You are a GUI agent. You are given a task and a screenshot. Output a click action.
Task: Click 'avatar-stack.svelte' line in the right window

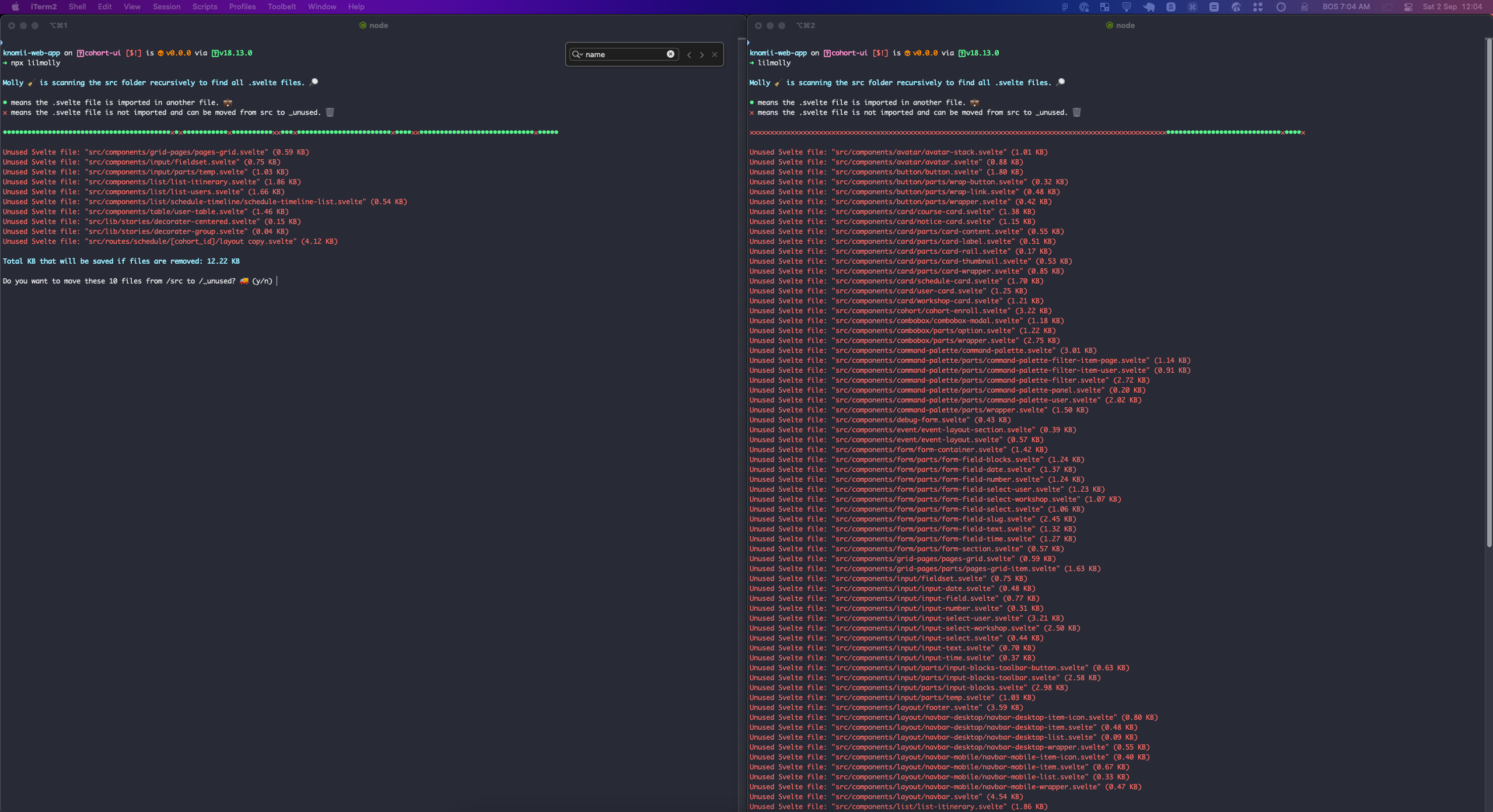[898, 152]
